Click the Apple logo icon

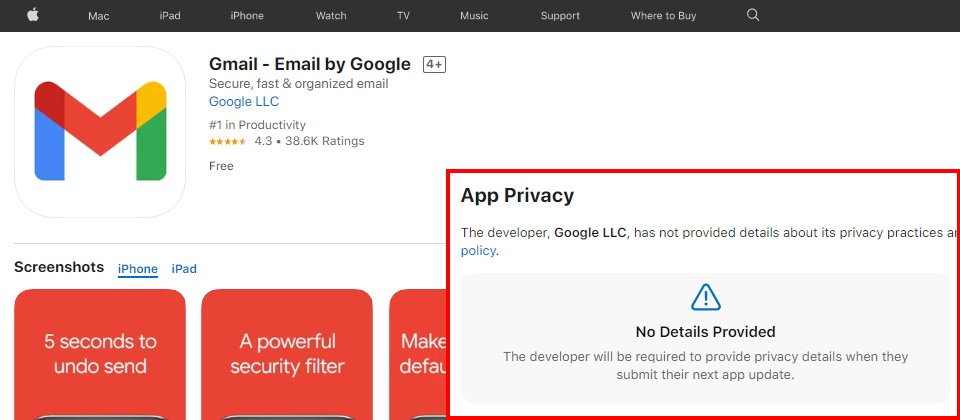(x=33, y=15)
